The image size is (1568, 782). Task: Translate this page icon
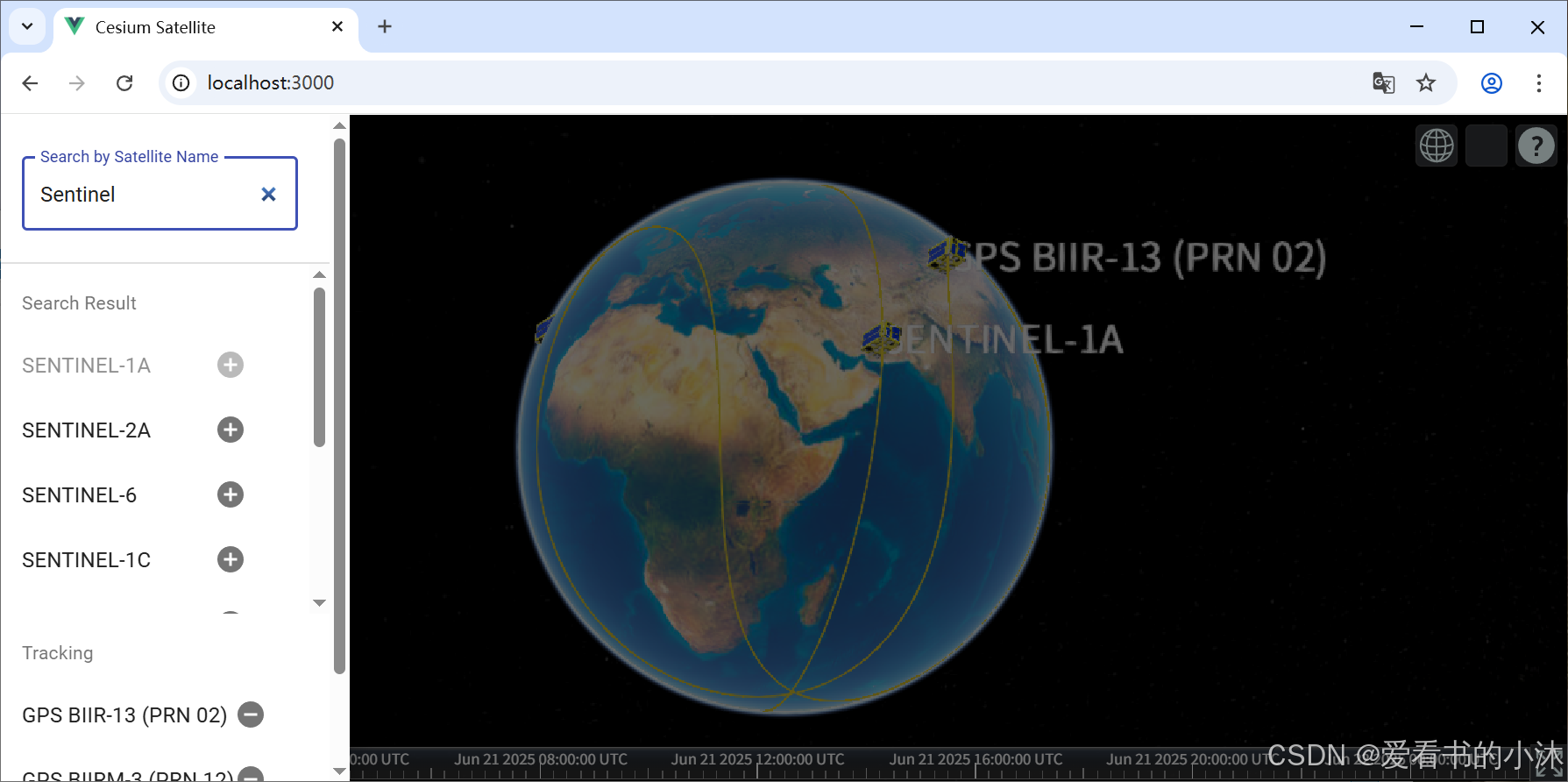pos(1384,82)
